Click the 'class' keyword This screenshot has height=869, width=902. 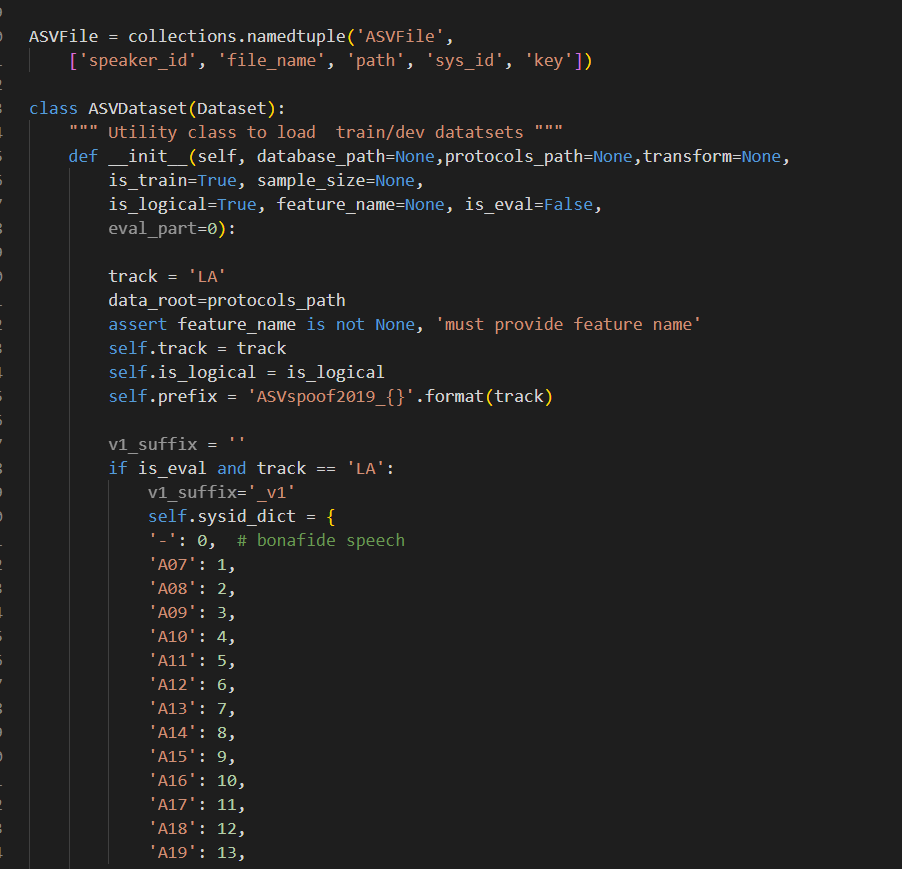pos(53,109)
